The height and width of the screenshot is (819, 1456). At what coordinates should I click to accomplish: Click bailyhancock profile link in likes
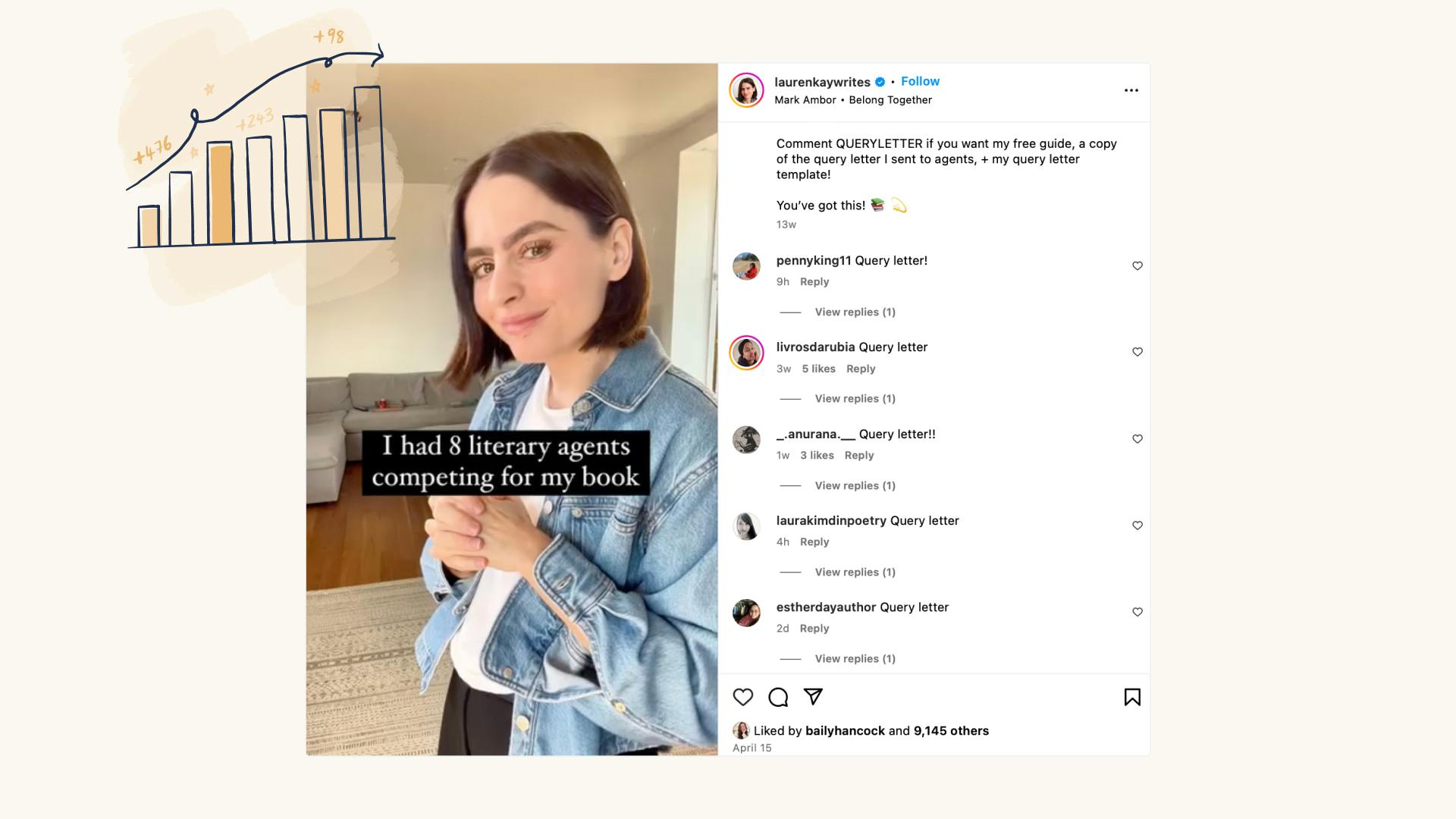[x=844, y=730]
